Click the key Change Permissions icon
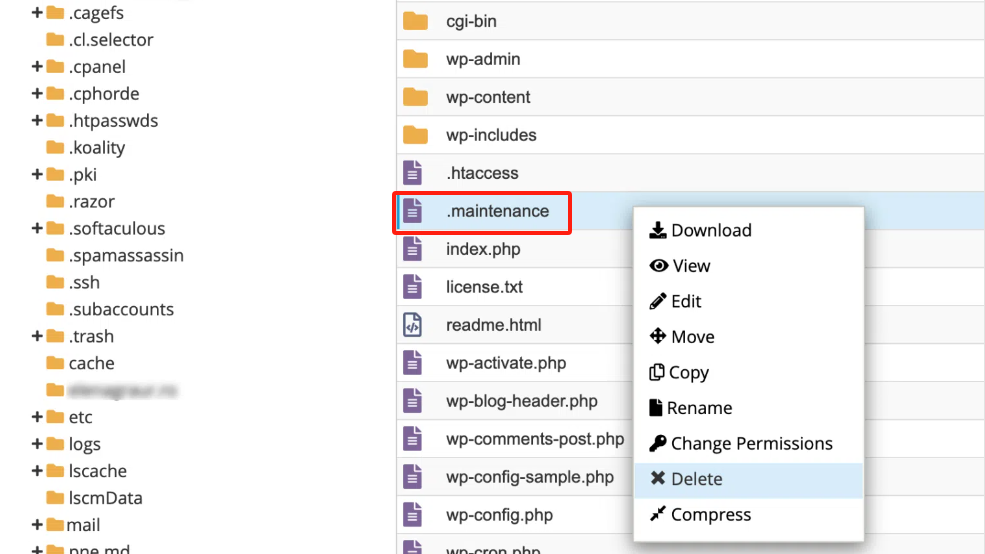The width and height of the screenshot is (985, 554). pyautogui.click(x=658, y=443)
